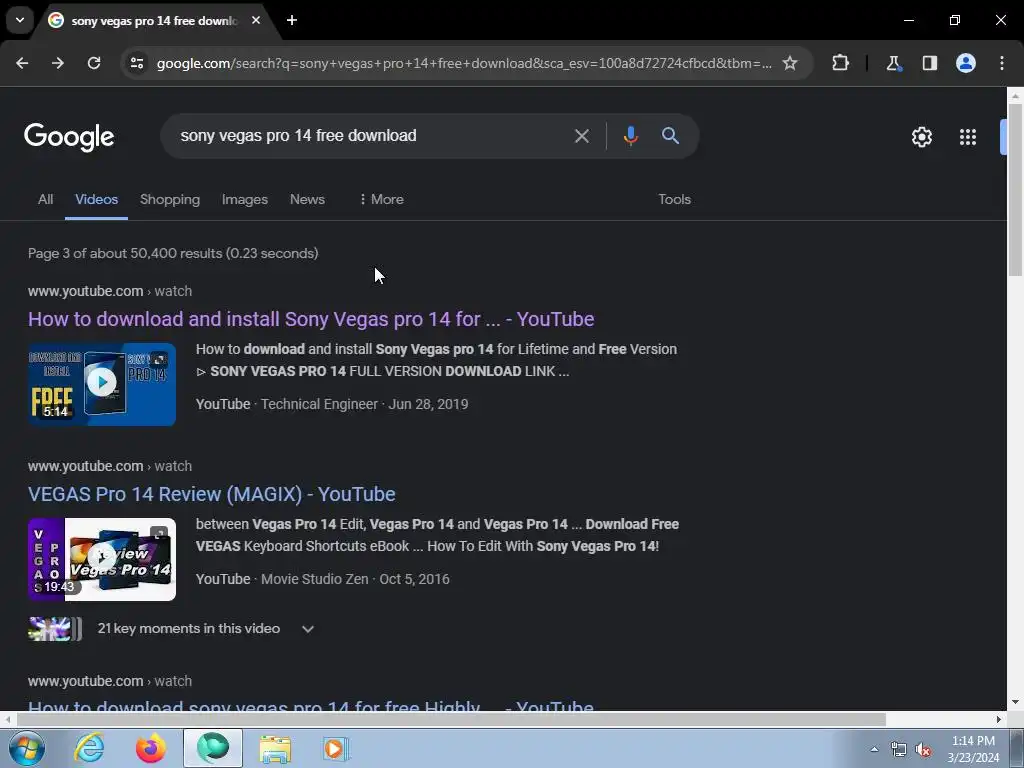Image resolution: width=1024 pixels, height=768 pixels.
Task: Open the media player taskbar icon
Action: 336,748
